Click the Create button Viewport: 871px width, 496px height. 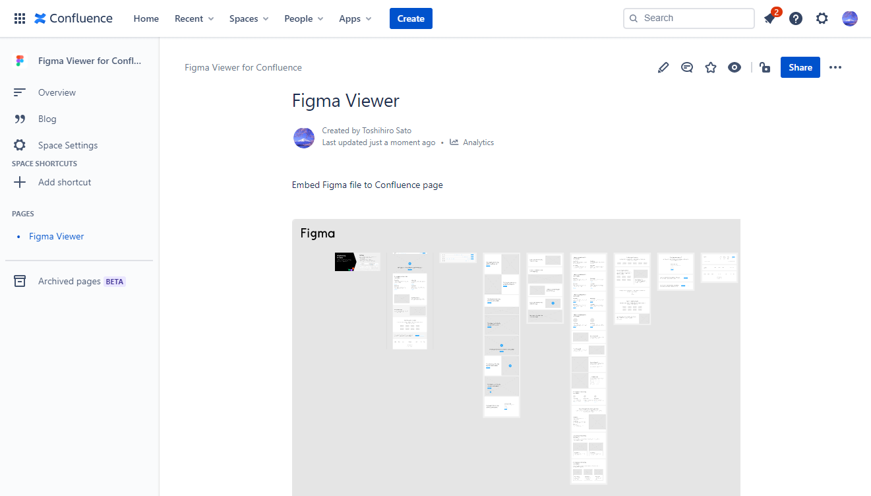(x=411, y=18)
